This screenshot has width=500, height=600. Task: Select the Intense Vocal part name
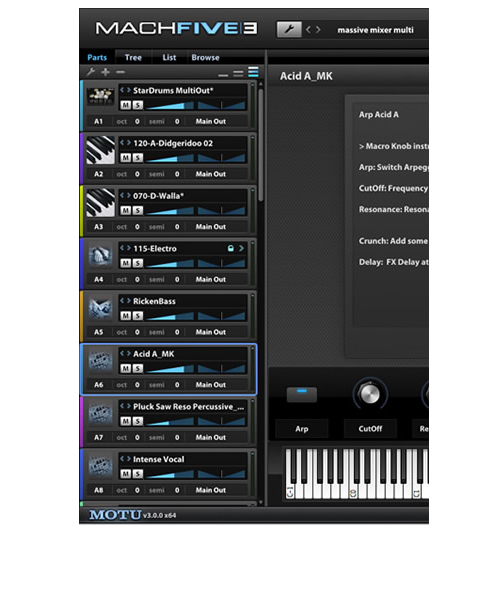pyautogui.click(x=158, y=459)
